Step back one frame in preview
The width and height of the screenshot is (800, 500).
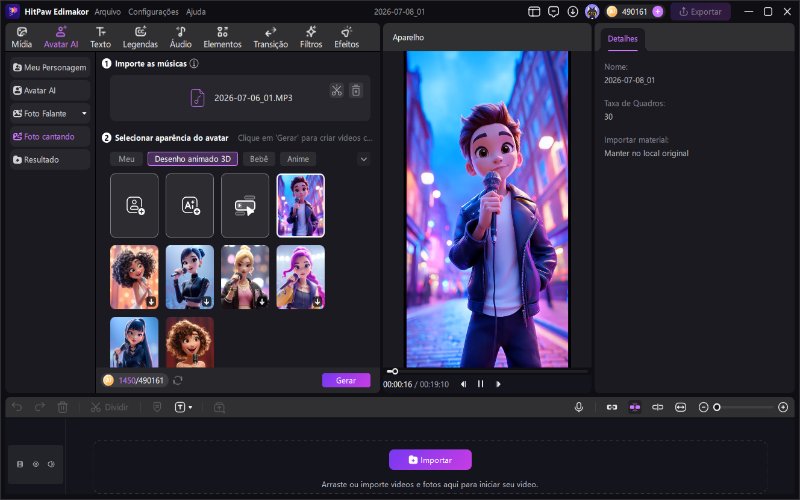tap(463, 384)
